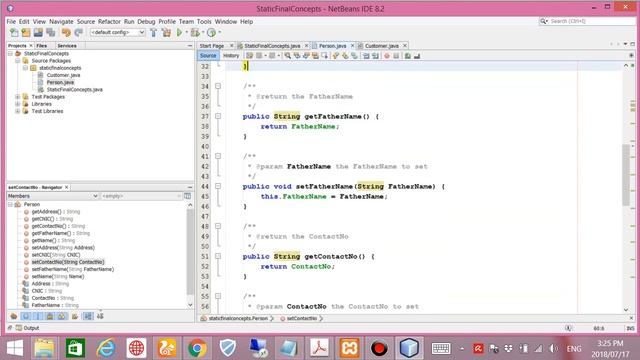
Task: Click the Open Project toolbar icon
Action: [38, 33]
